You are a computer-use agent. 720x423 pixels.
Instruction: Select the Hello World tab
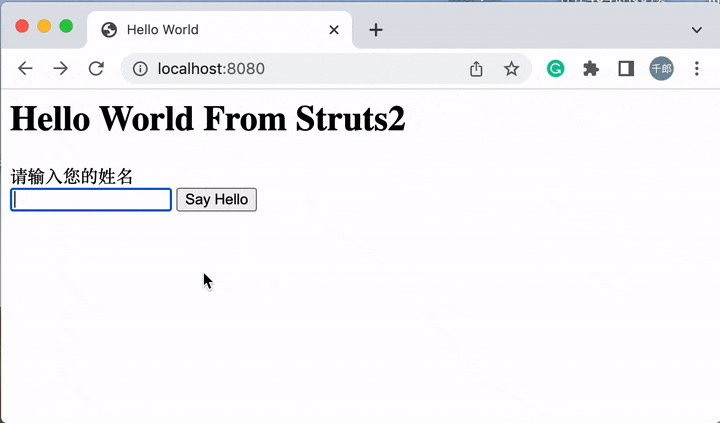[219, 30]
